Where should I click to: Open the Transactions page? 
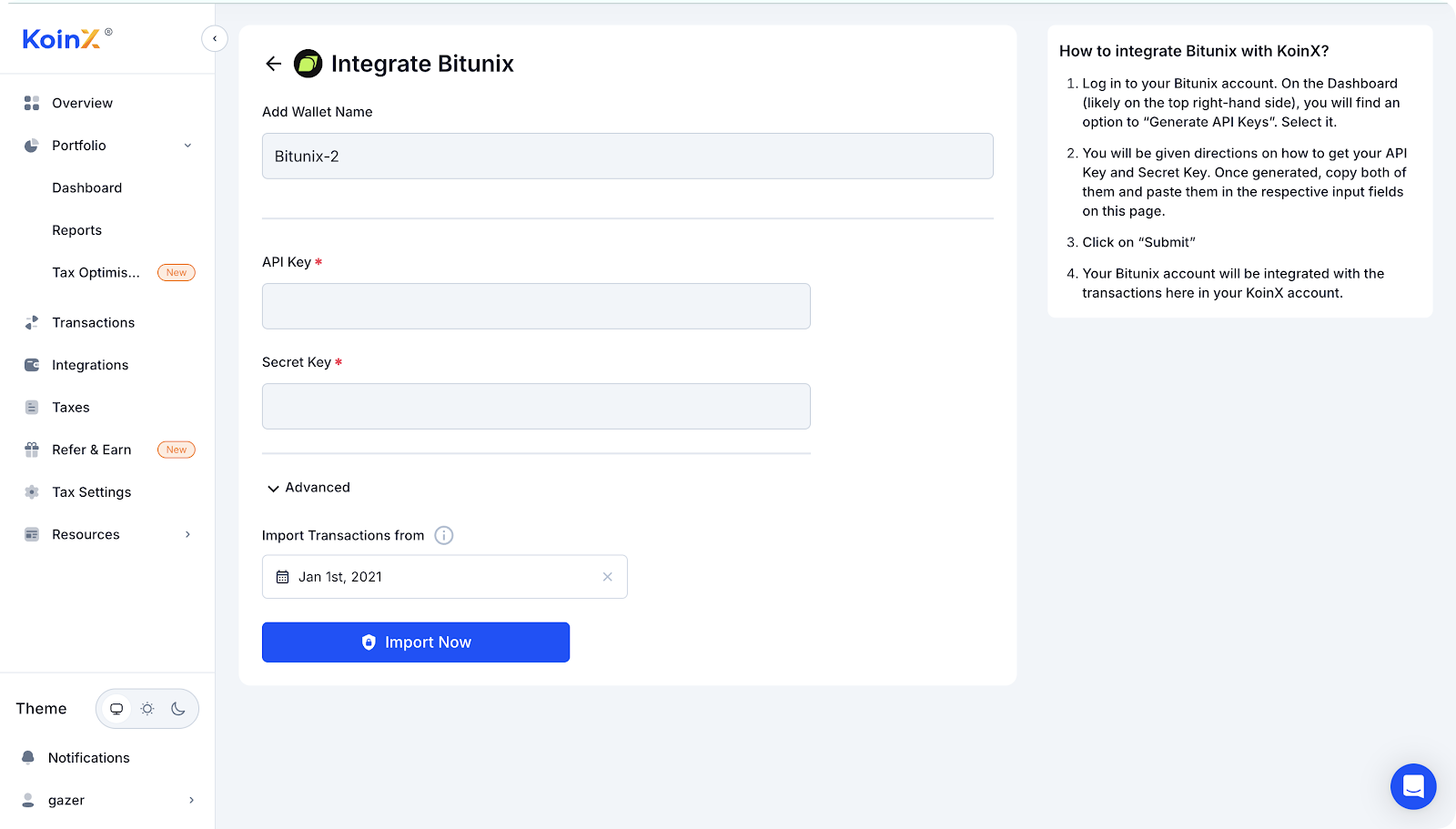click(93, 322)
